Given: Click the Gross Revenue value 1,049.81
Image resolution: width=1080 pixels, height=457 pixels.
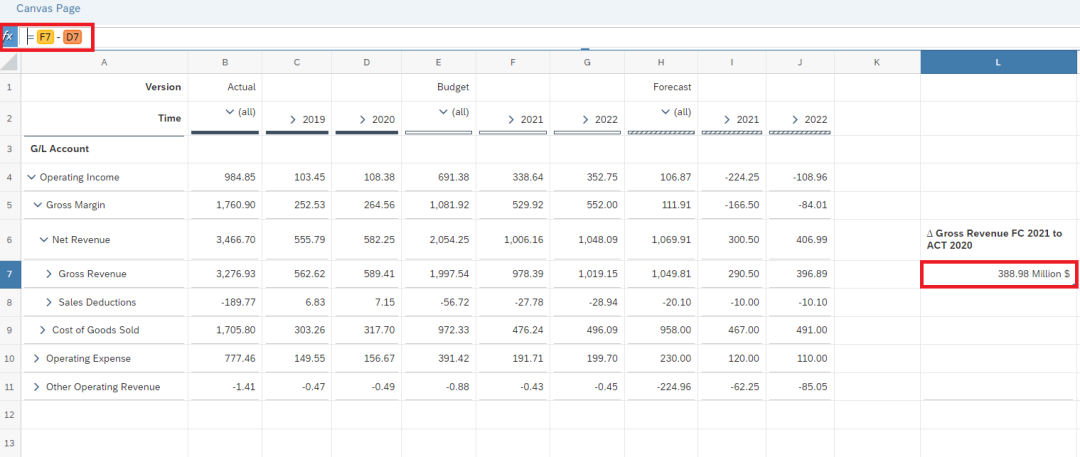Looking at the screenshot, I should (670, 274).
